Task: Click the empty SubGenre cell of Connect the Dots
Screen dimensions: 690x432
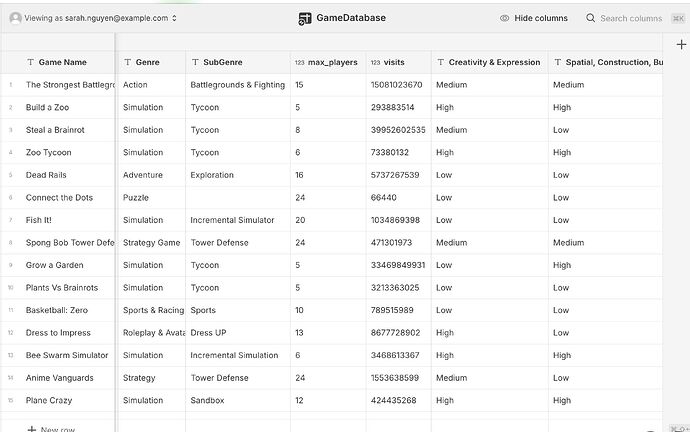Action: click(x=238, y=198)
